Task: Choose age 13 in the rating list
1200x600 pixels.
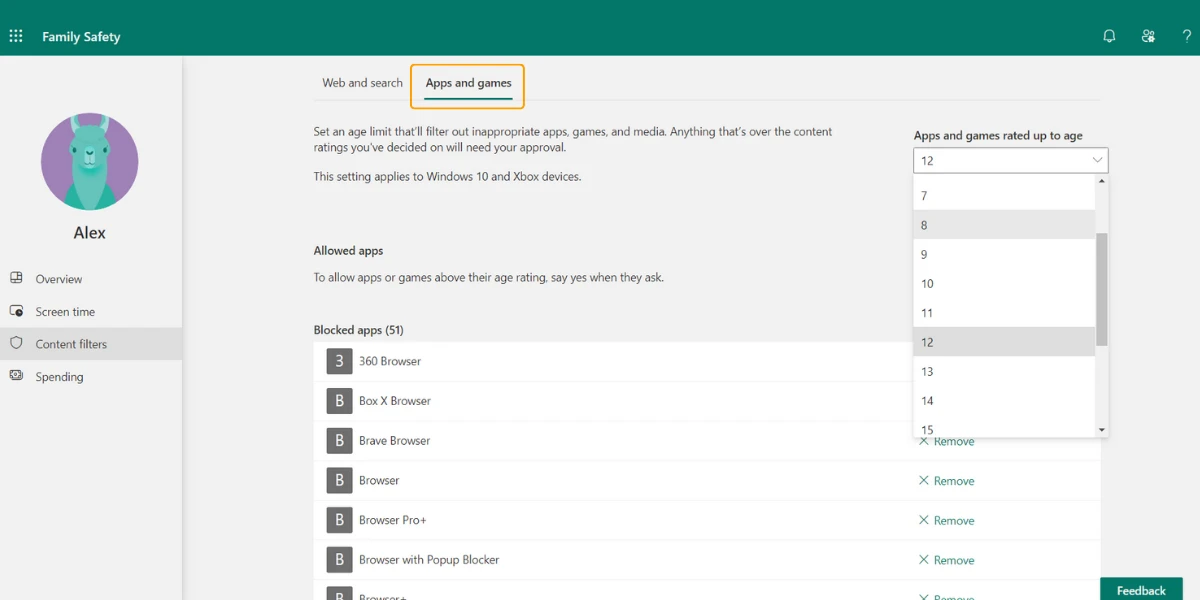Action: point(1004,372)
